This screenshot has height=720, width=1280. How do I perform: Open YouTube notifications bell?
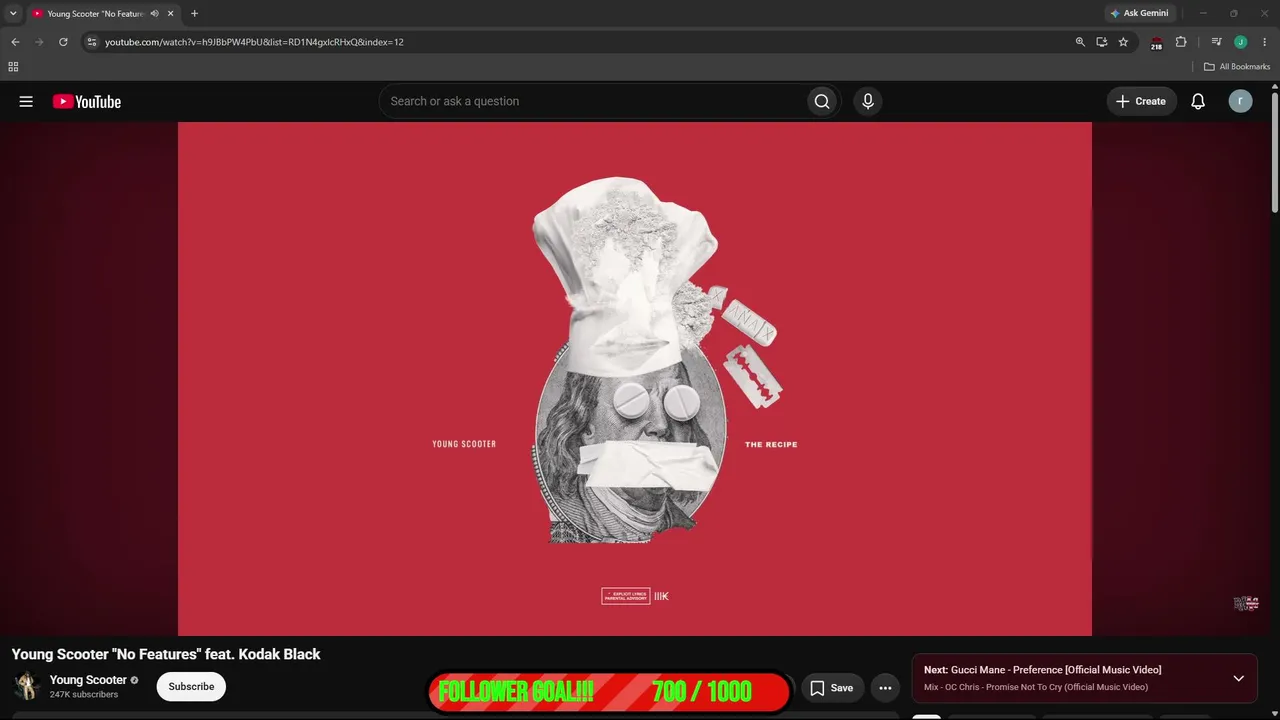click(1198, 101)
